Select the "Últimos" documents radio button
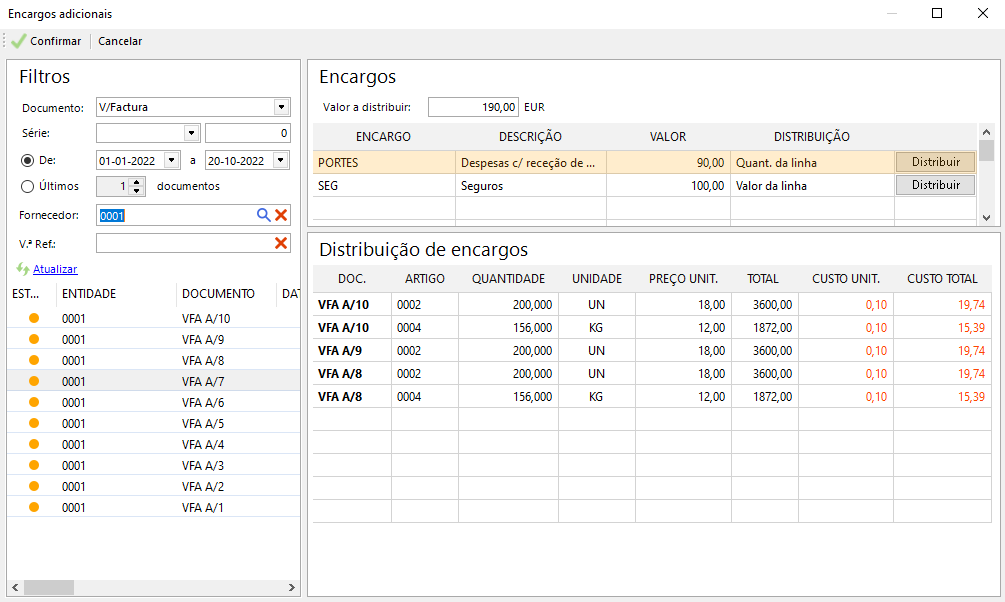The width and height of the screenshot is (1005, 602). 28,185
